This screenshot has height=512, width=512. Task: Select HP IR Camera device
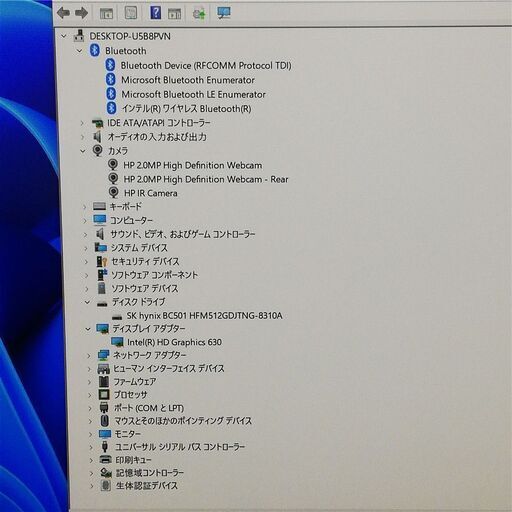point(150,193)
